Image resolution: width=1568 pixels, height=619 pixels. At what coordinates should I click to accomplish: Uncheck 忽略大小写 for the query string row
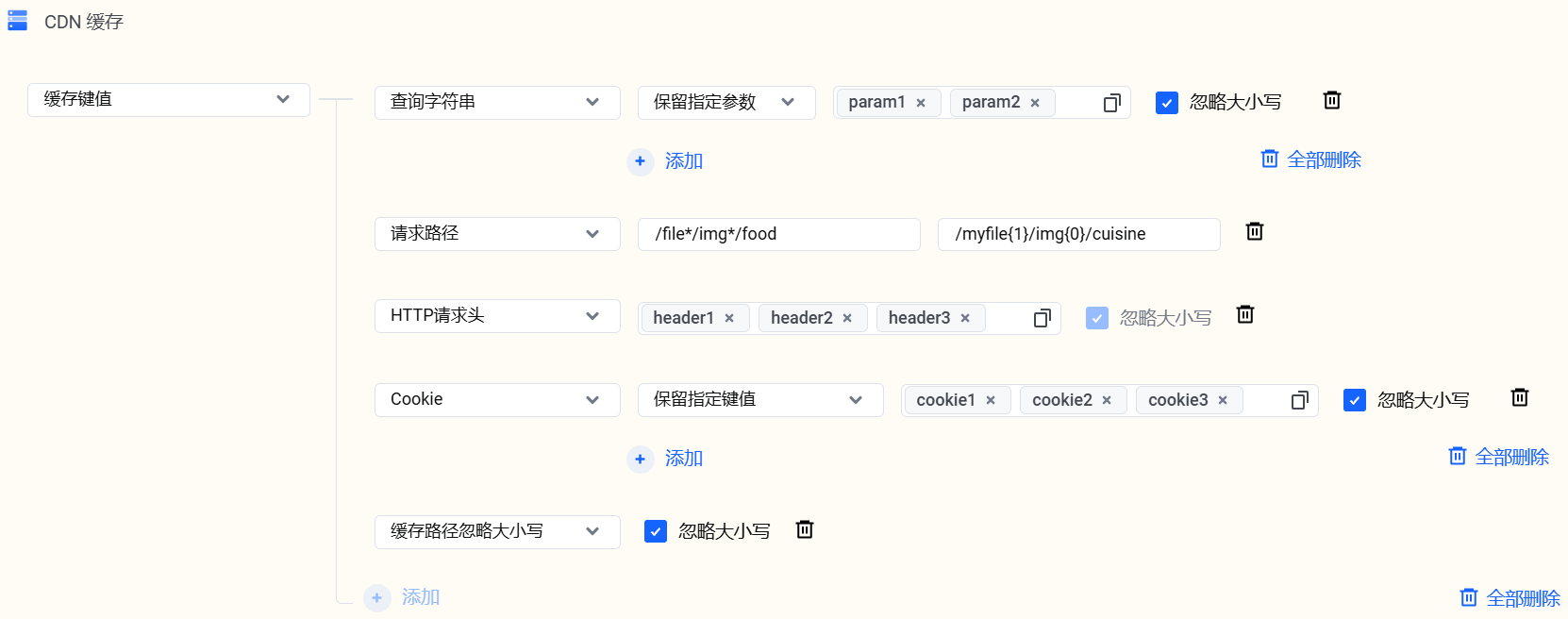[x=1166, y=103]
